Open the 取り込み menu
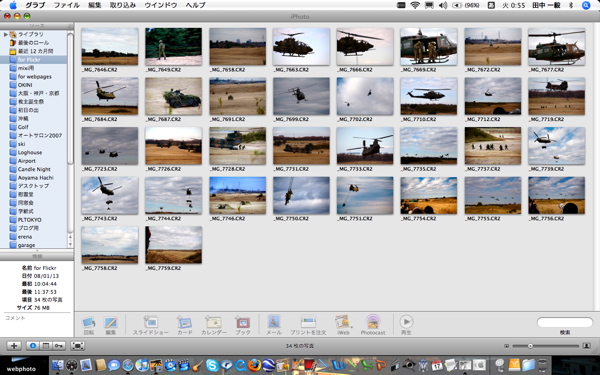Viewport: 600px width, 375px height. [122, 5]
